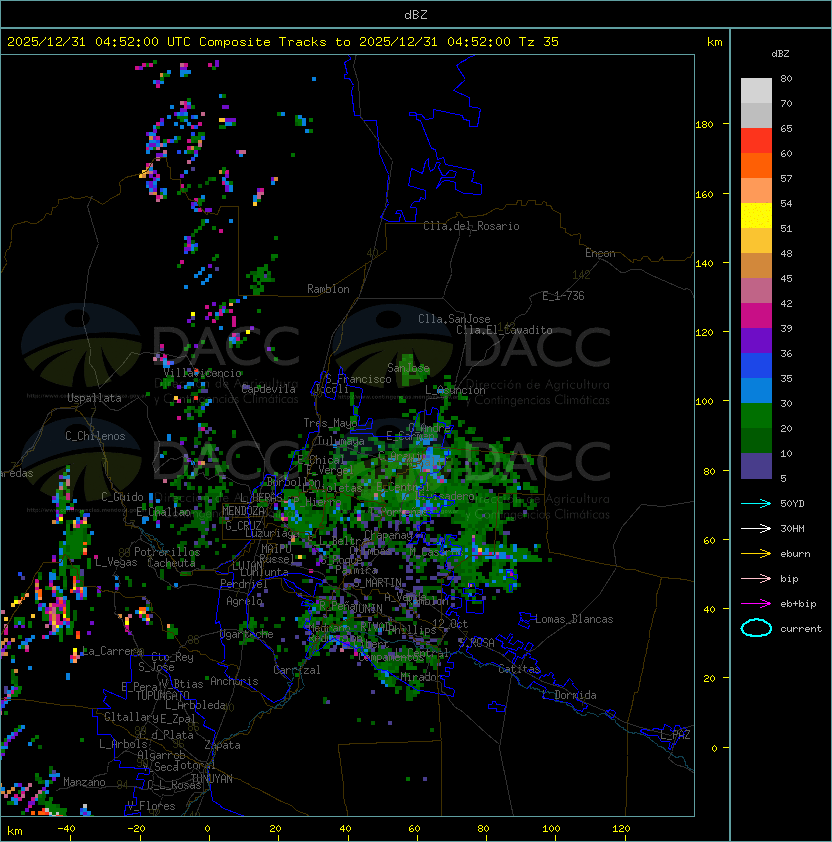Click the 140 km vertical axis tick label
The height and width of the screenshot is (842, 832).
point(704,264)
